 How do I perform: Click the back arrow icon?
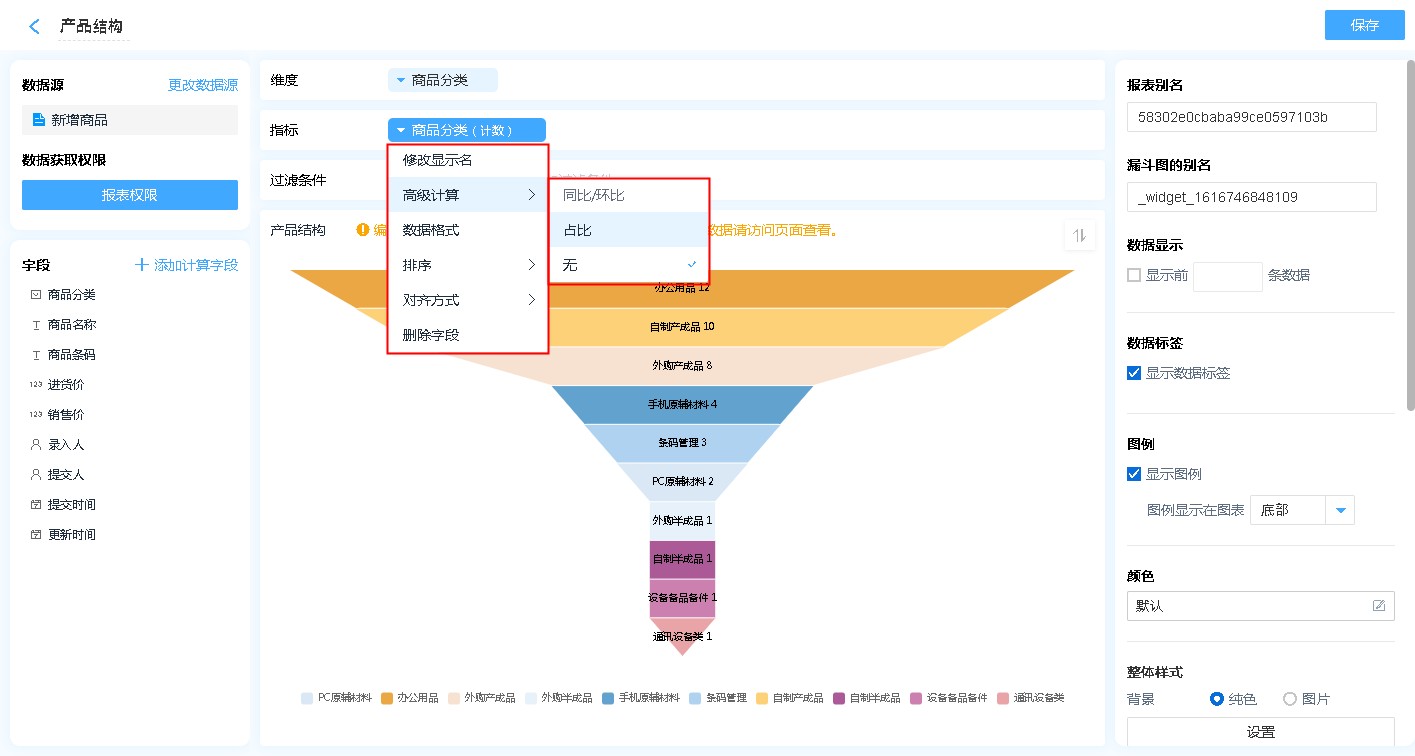click(x=35, y=27)
